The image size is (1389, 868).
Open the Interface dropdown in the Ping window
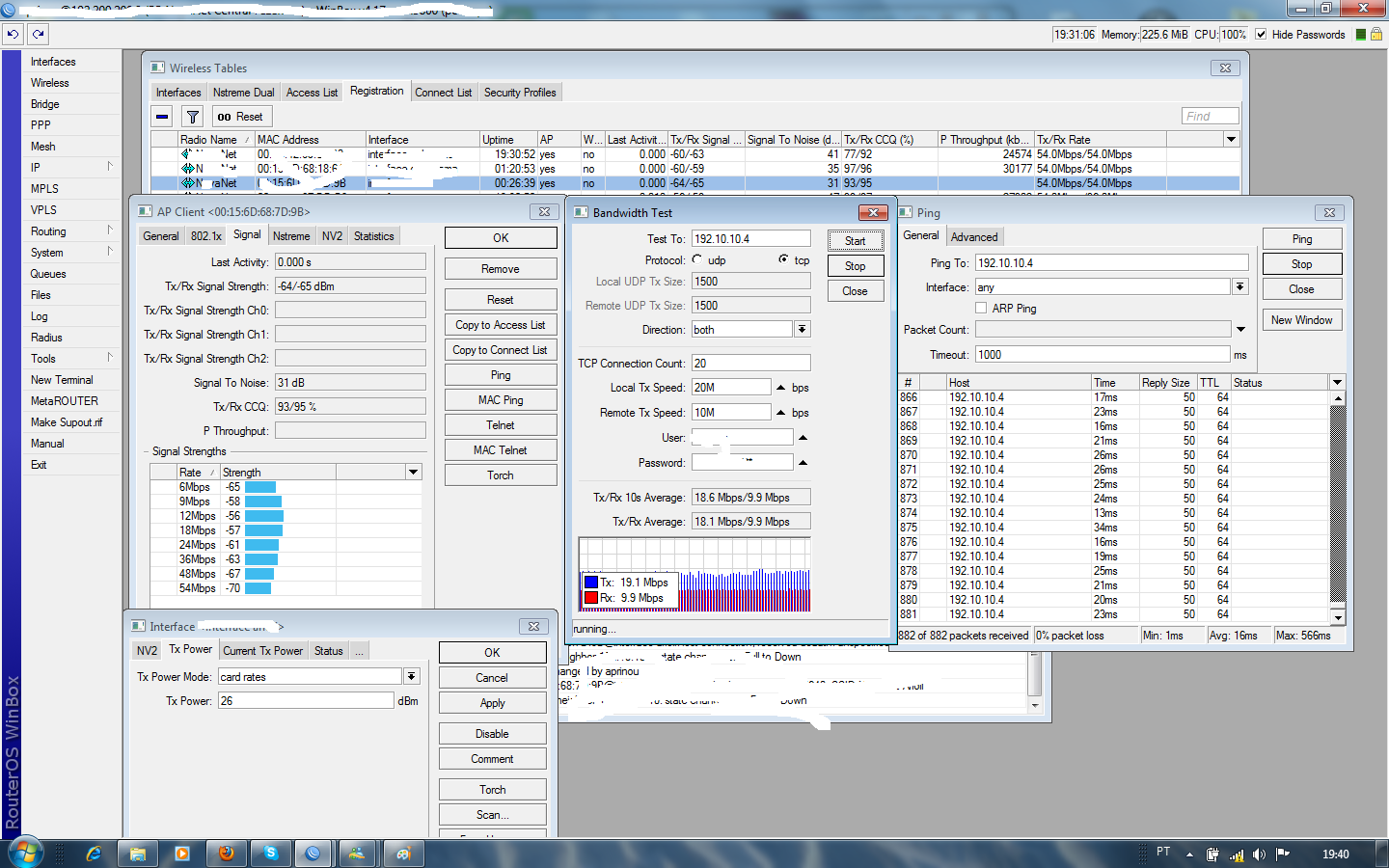(x=1239, y=286)
